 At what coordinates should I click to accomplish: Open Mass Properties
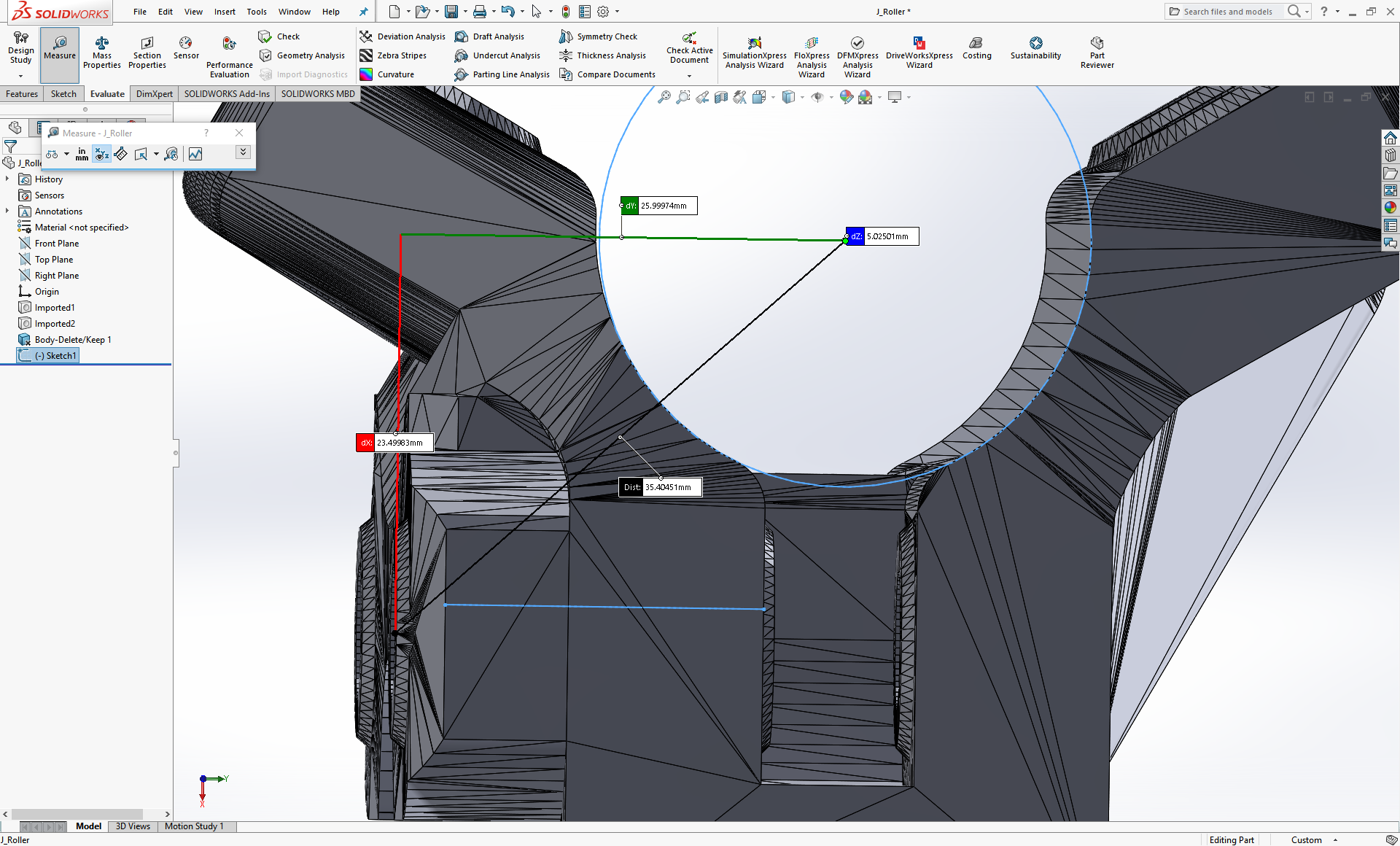point(102,53)
